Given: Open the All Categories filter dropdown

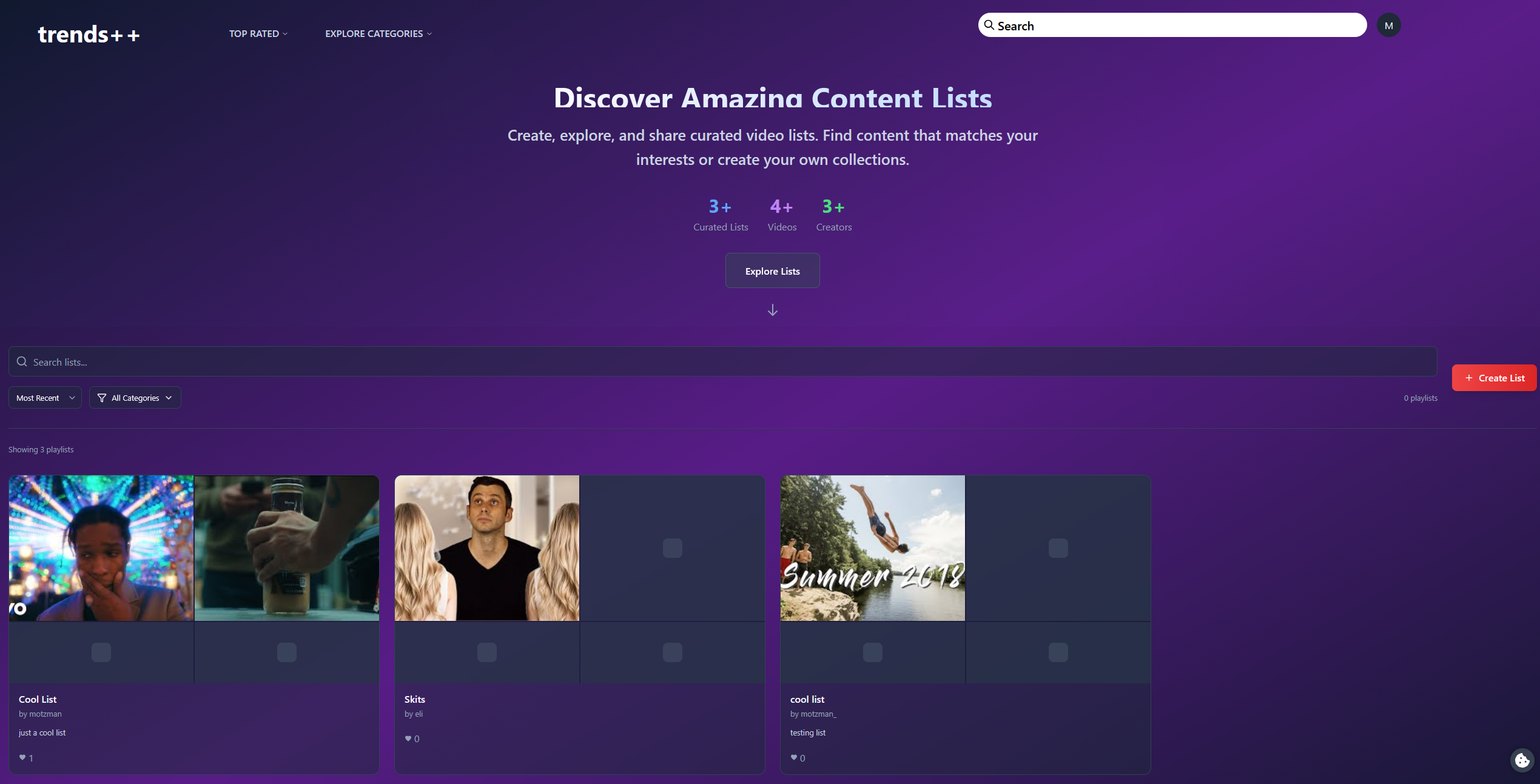Looking at the screenshot, I should [x=135, y=397].
